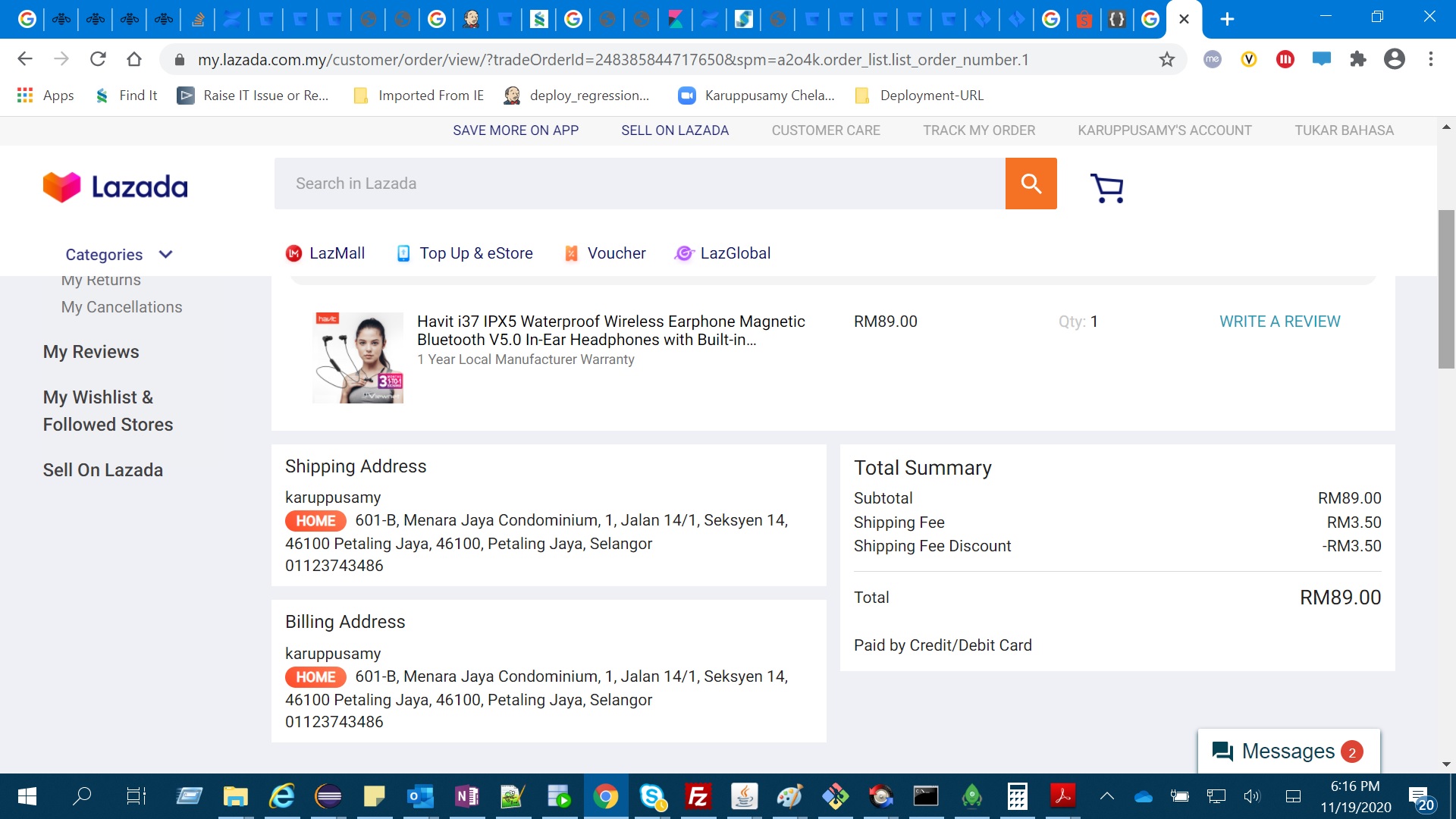Open Task View on the taskbar
Image resolution: width=1456 pixels, height=819 pixels.
[136, 796]
